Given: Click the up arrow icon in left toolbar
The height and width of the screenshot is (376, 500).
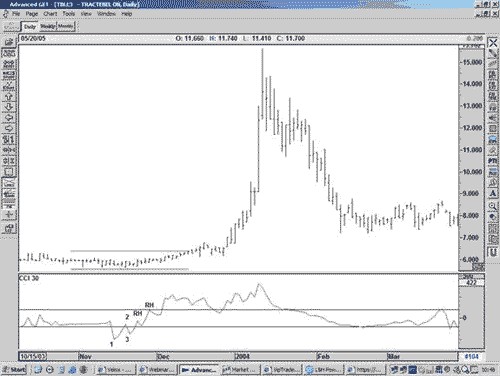Looking at the screenshot, I should (x=9, y=97).
